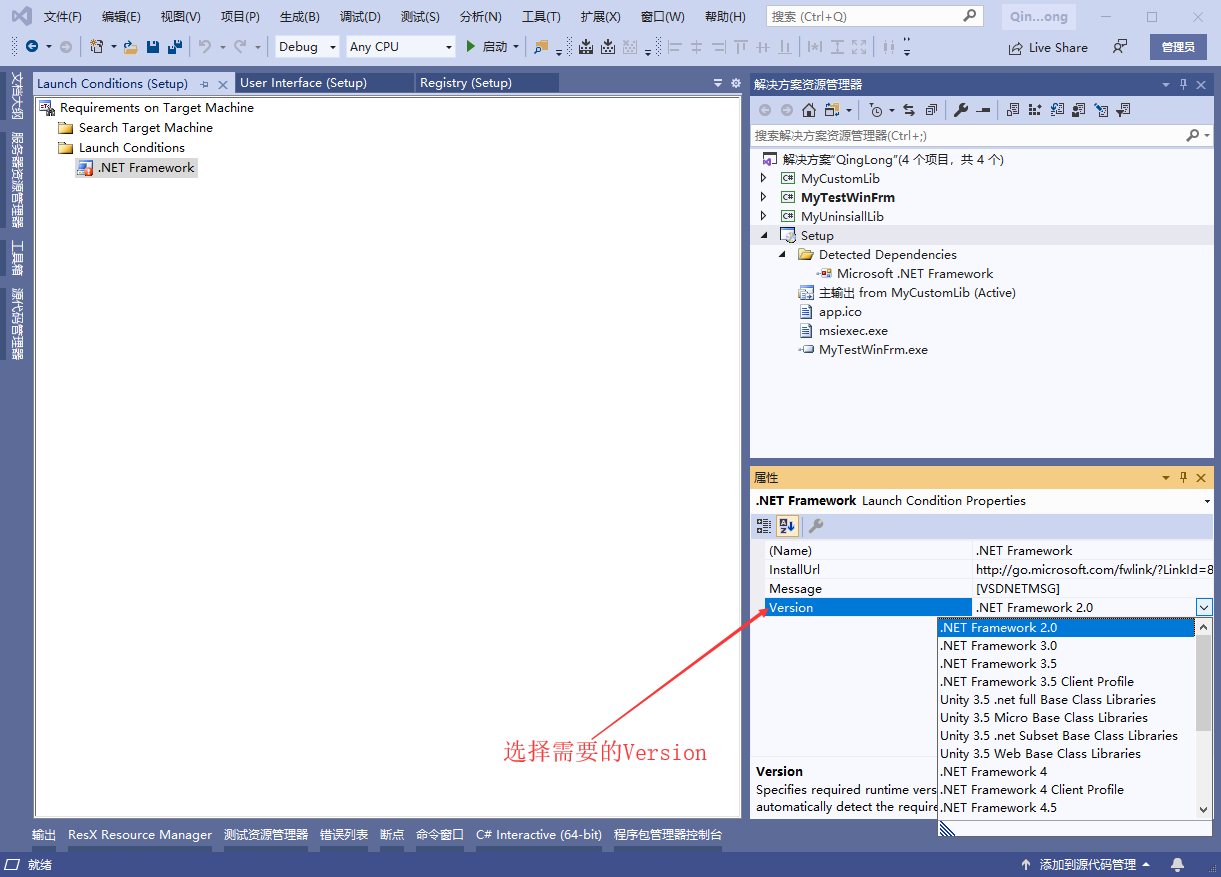Viewport: 1221px width, 877px height.
Task: Collapse All items in Solution Explorer
Action: tap(932, 110)
